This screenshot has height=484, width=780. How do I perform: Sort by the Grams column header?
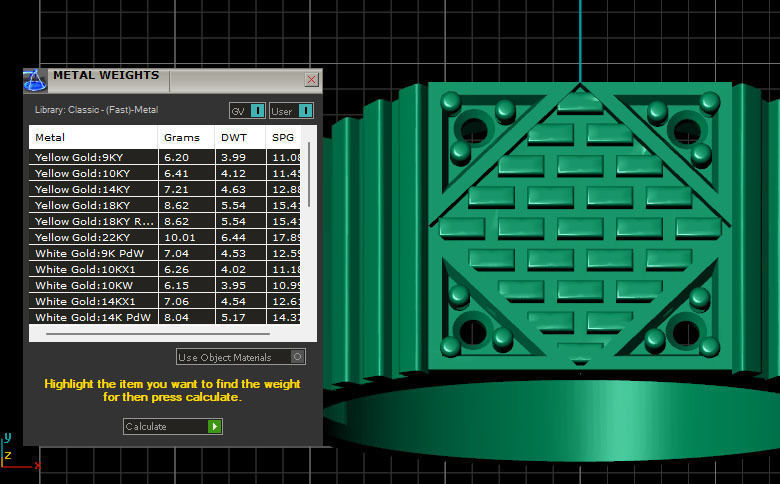(187, 138)
